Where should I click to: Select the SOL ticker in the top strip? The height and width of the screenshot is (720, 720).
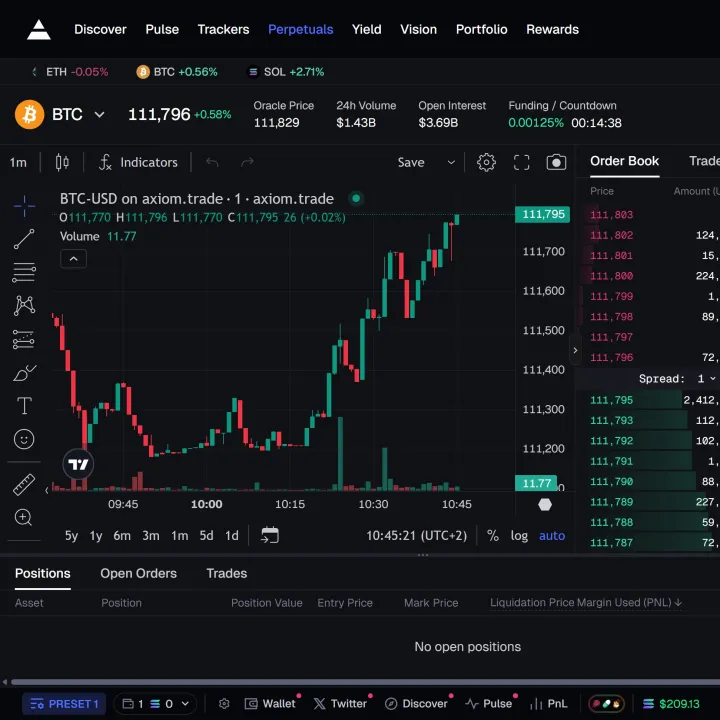[286, 72]
